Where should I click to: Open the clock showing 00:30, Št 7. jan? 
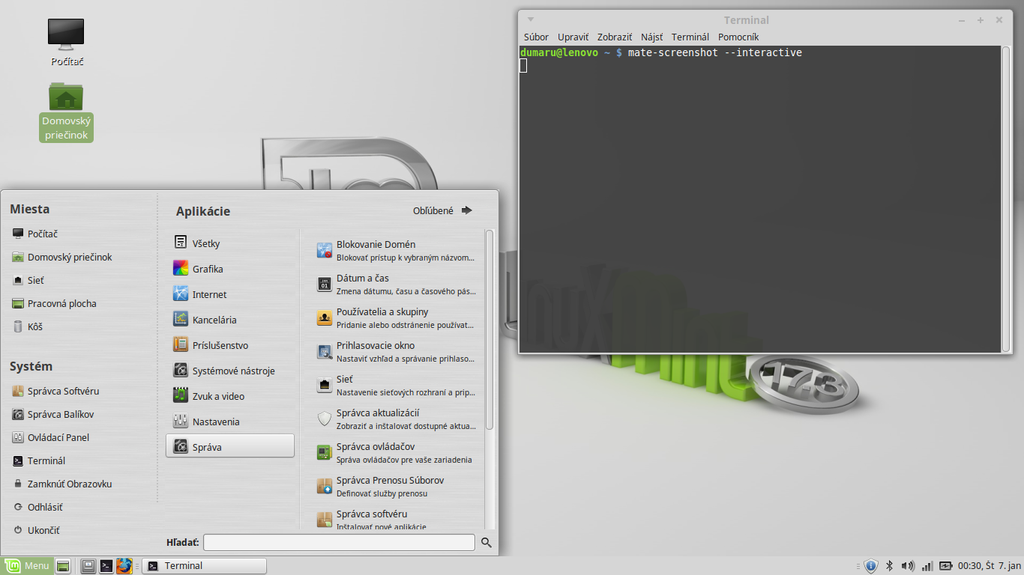[x=989, y=566]
